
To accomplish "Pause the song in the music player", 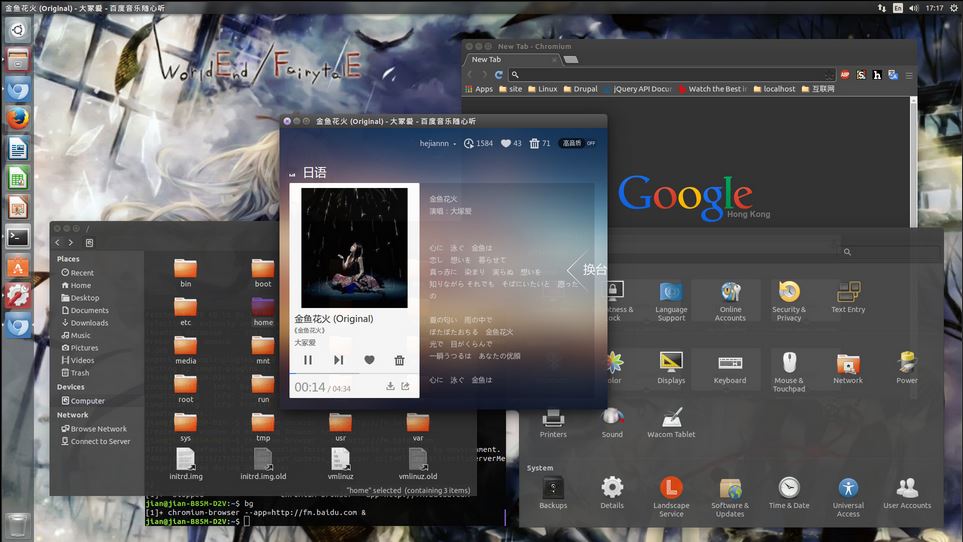I will tap(308, 360).
